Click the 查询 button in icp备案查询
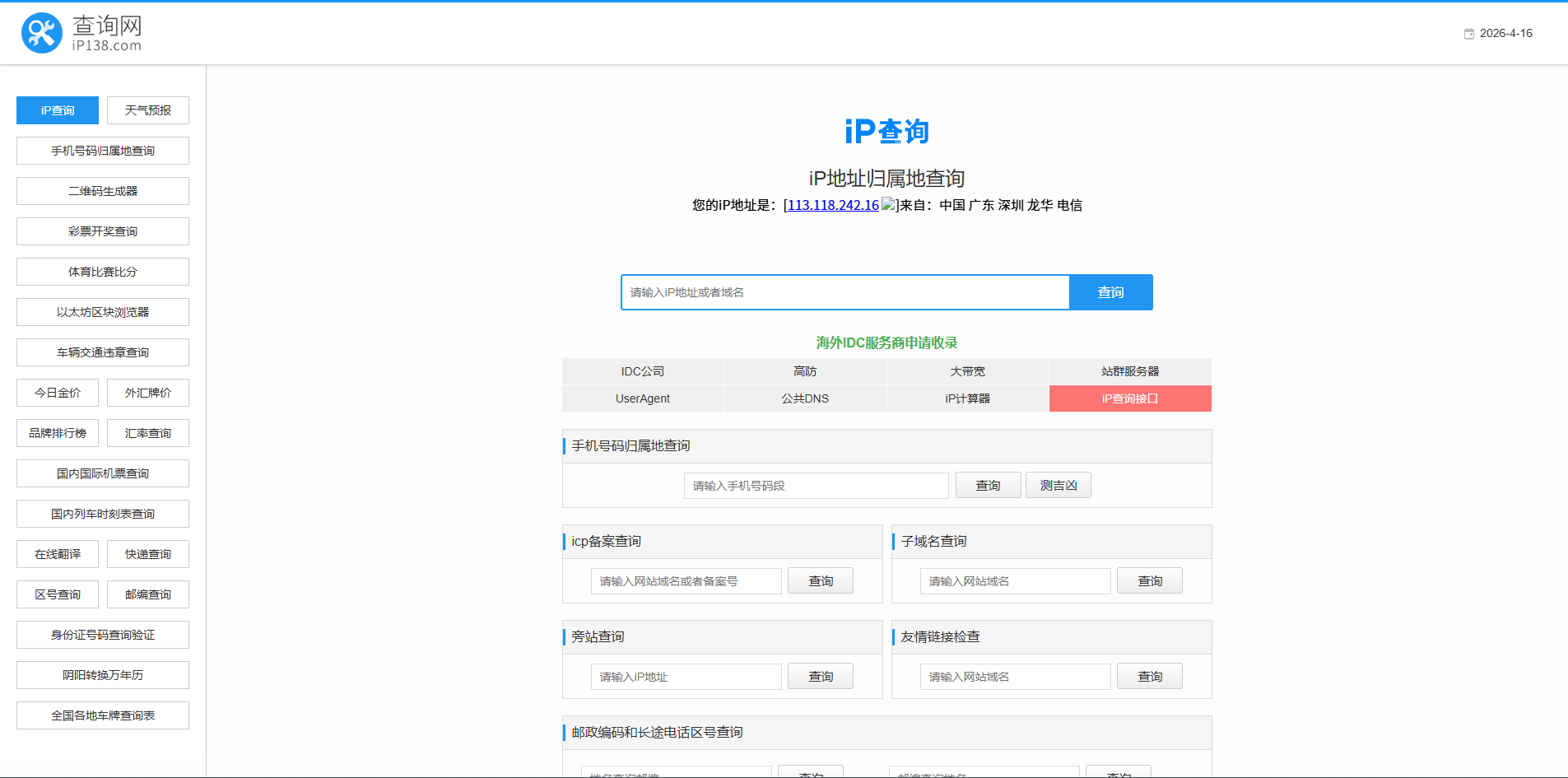1568x778 pixels. [x=820, y=580]
